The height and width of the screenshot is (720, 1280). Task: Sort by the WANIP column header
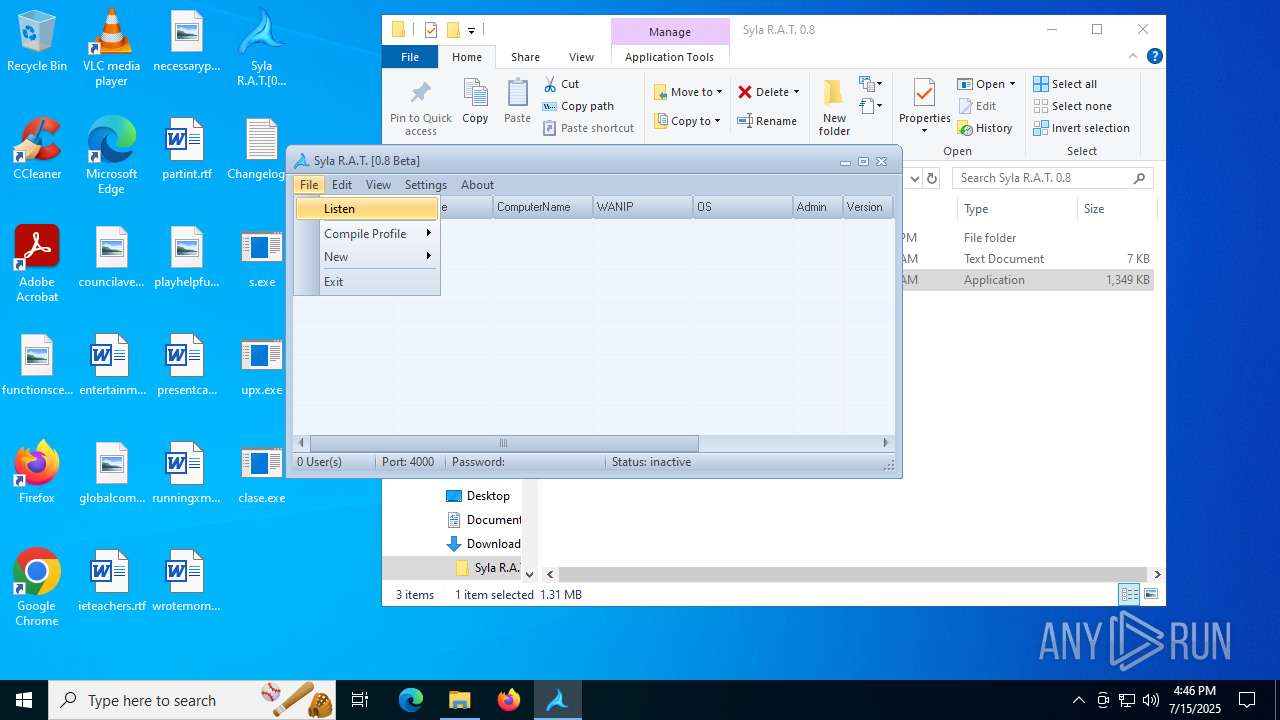pos(643,207)
